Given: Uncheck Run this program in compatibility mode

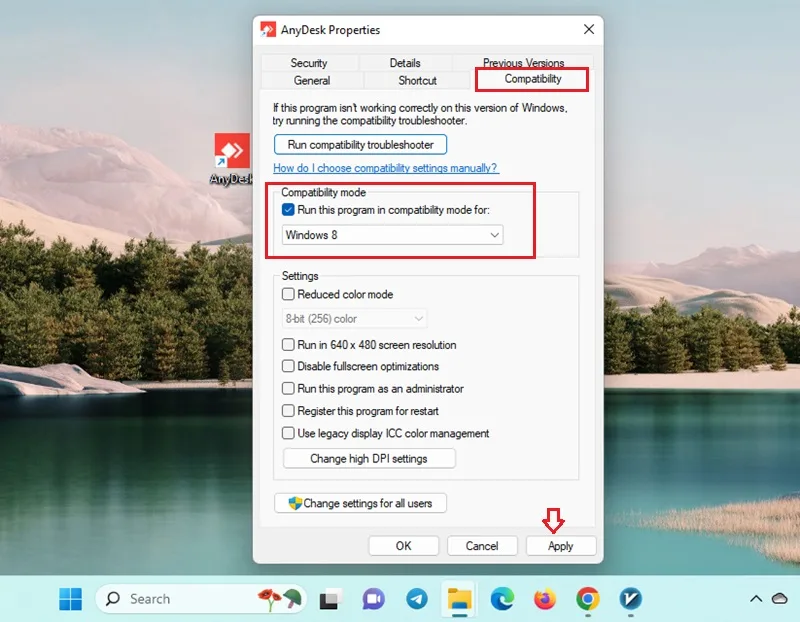Looking at the screenshot, I should click(288, 210).
